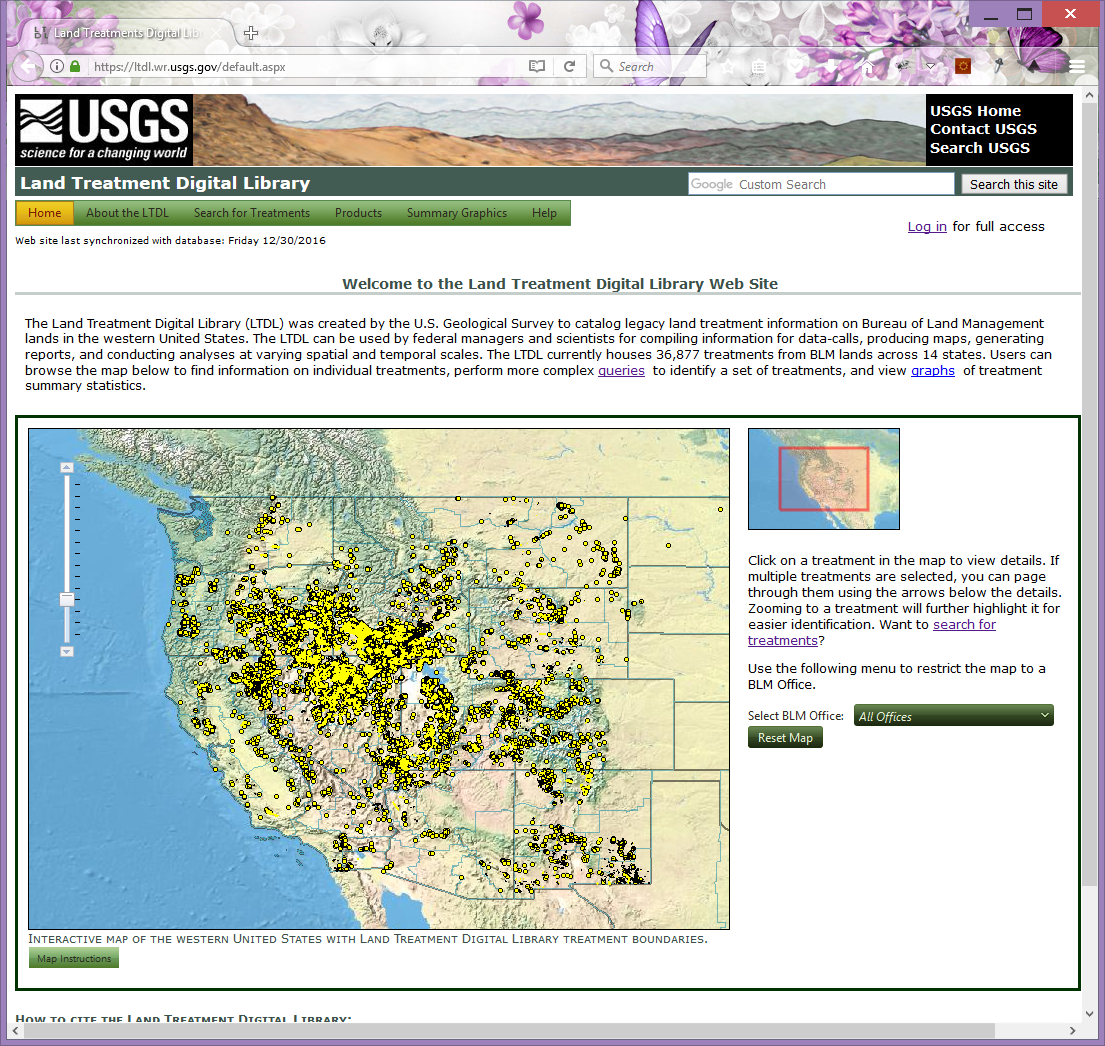The height and width of the screenshot is (1046, 1105).
Task: Reload the page with the refresh icon
Action: 569,67
